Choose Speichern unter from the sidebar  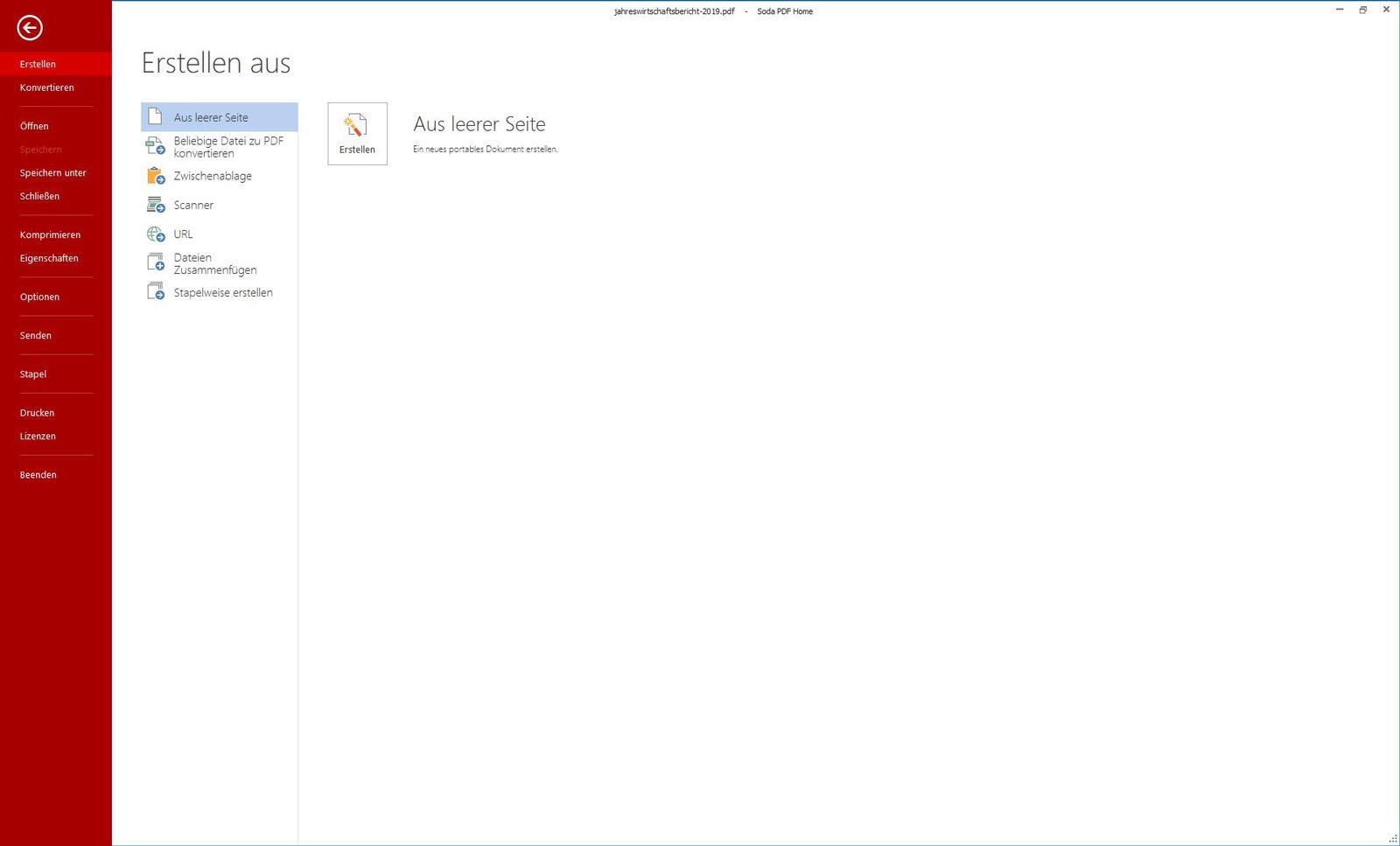53,173
